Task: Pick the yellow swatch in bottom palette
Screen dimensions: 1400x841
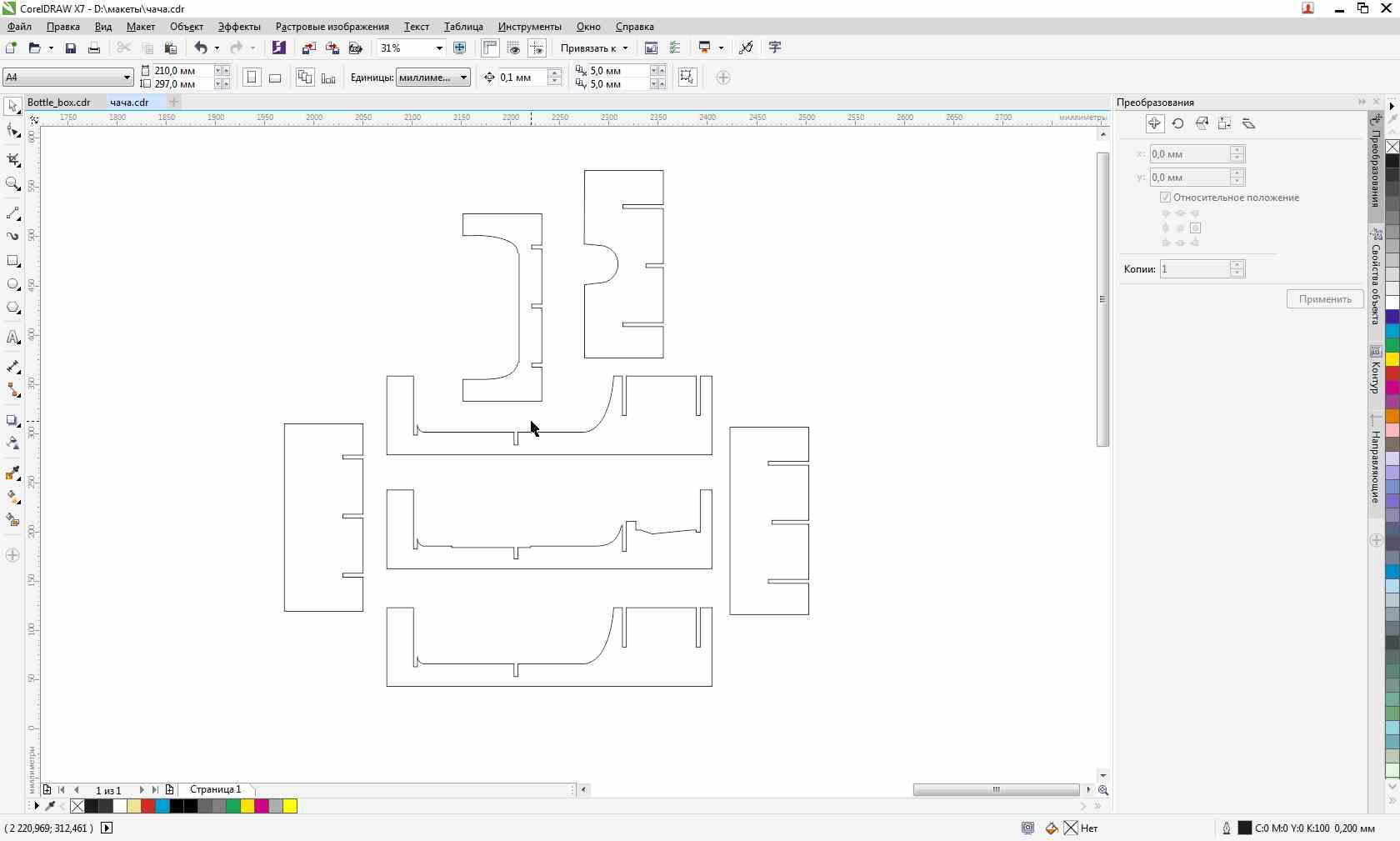Action: click(x=290, y=806)
